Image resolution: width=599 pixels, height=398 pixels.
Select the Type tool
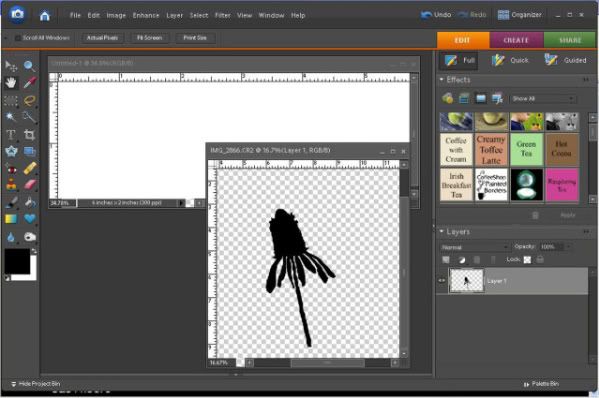[x=11, y=134]
